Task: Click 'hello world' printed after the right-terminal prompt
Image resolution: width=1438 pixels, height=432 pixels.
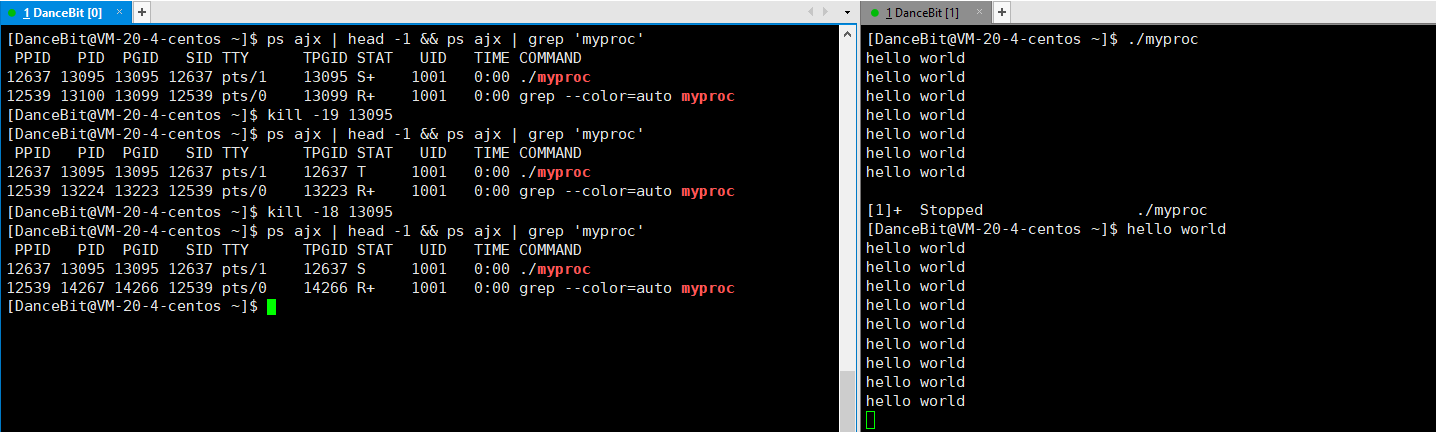Action: [x=1176, y=230]
